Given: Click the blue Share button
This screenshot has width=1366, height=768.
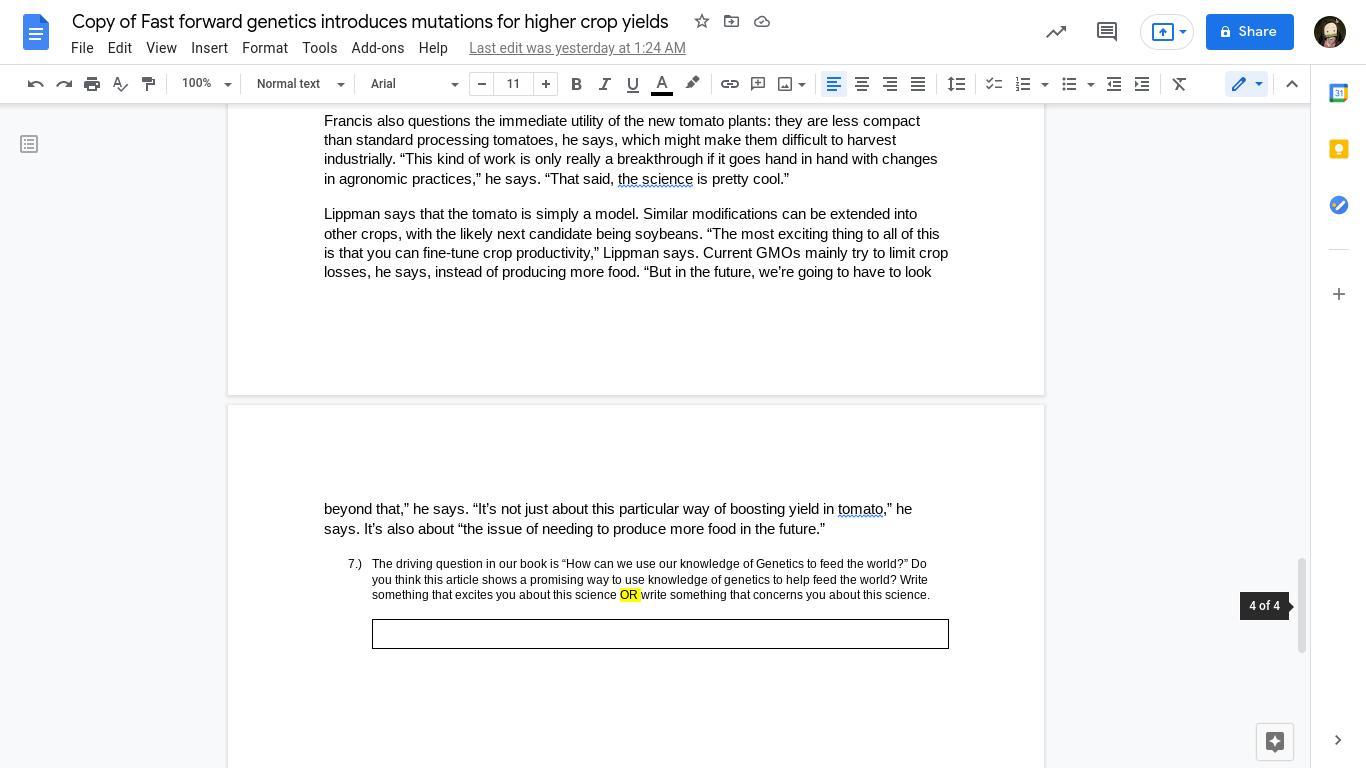Looking at the screenshot, I should [1249, 32].
